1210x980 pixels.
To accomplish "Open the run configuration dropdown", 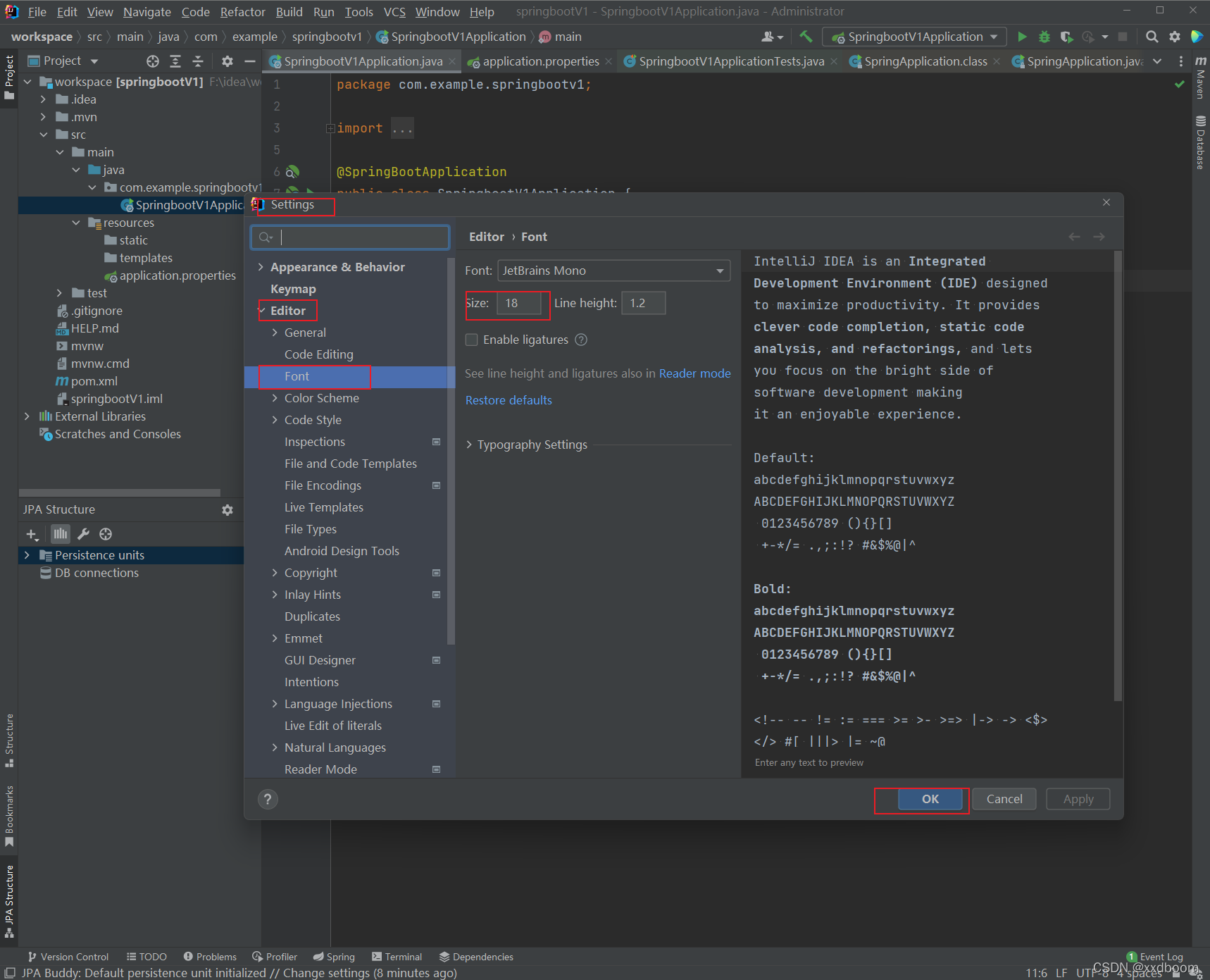I will point(914,37).
